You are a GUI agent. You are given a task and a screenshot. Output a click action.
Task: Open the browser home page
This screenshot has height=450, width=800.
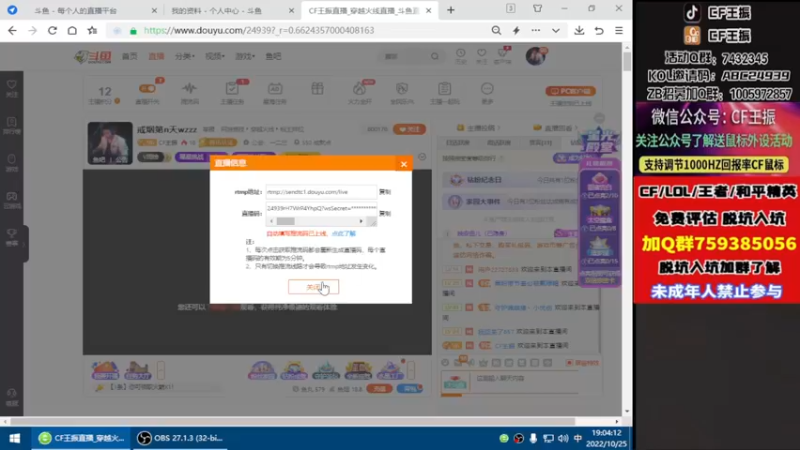(x=72, y=31)
